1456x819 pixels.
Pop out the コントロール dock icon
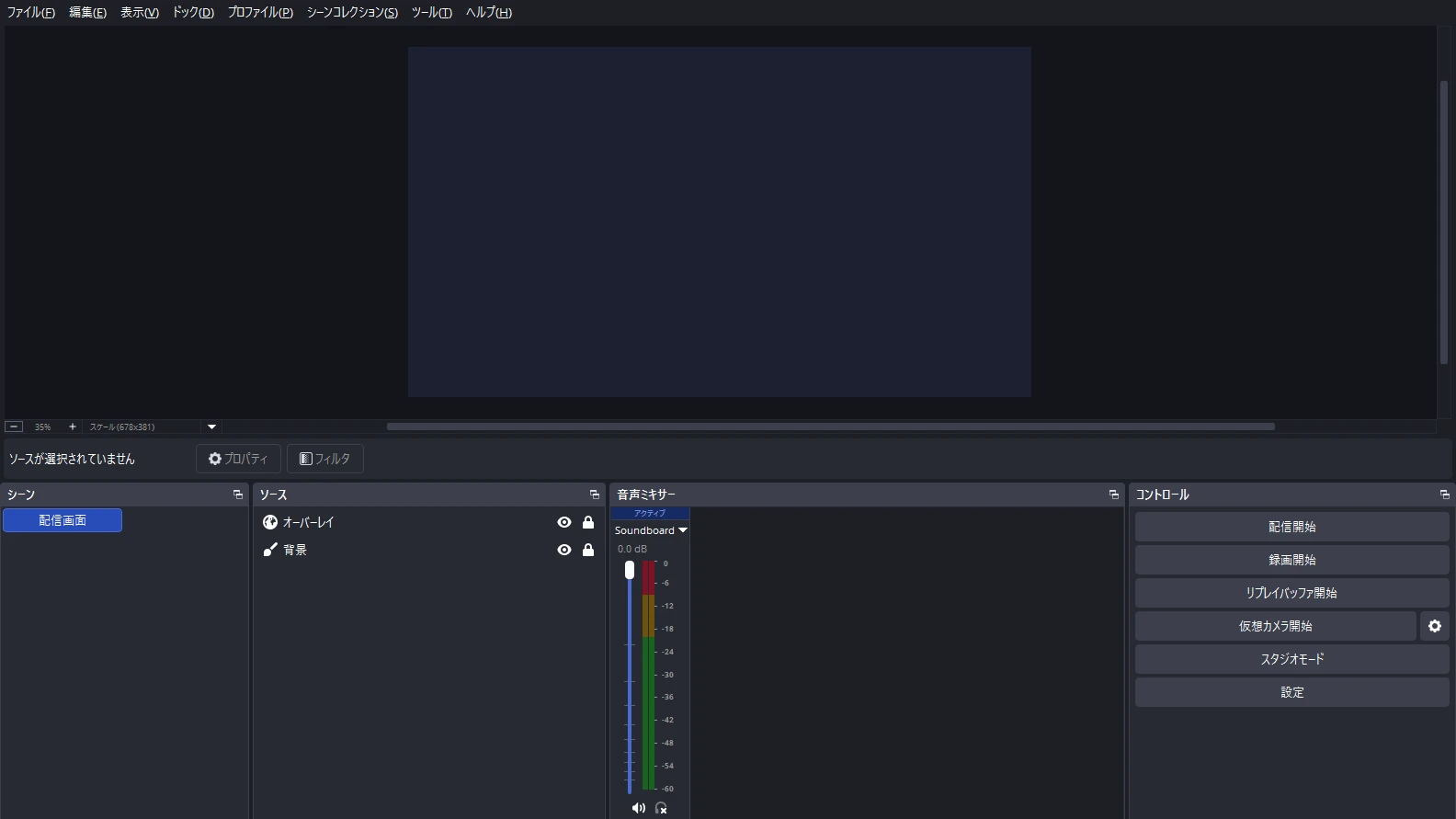click(1445, 495)
